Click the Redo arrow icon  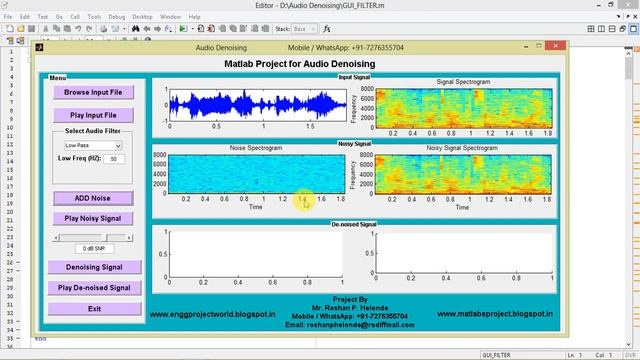[x=89, y=29]
